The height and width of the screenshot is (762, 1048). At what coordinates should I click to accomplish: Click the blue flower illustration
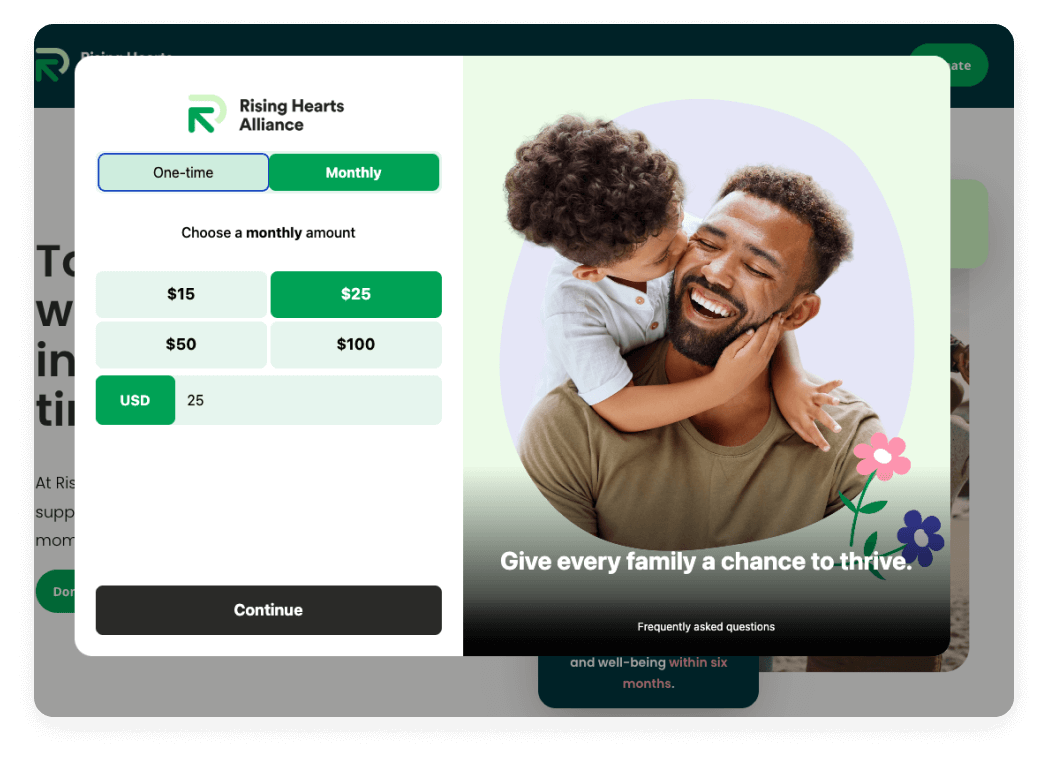pyautogui.click(x=920, y=537)
